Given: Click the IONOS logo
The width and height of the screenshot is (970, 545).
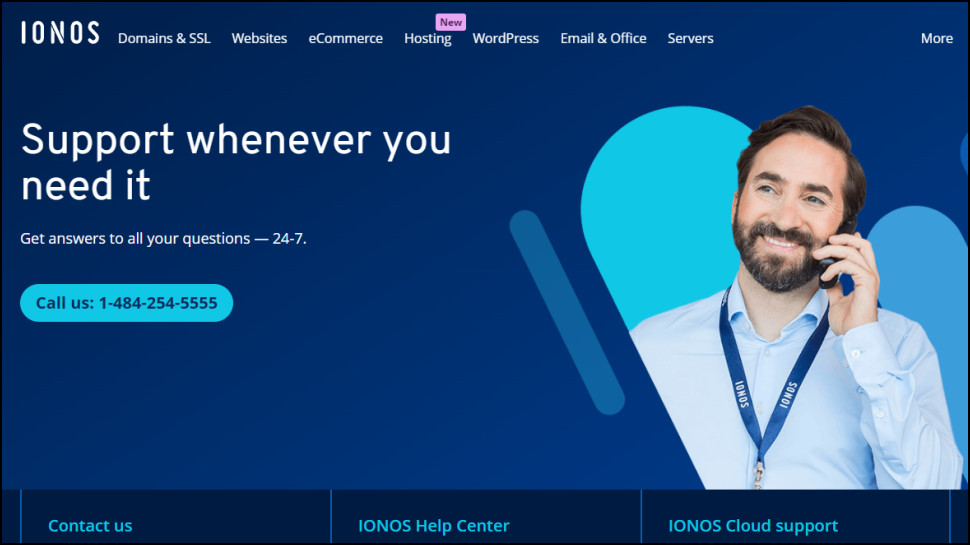Looking at the screenshot, I should pyautogui.click(x=60, y=33).
